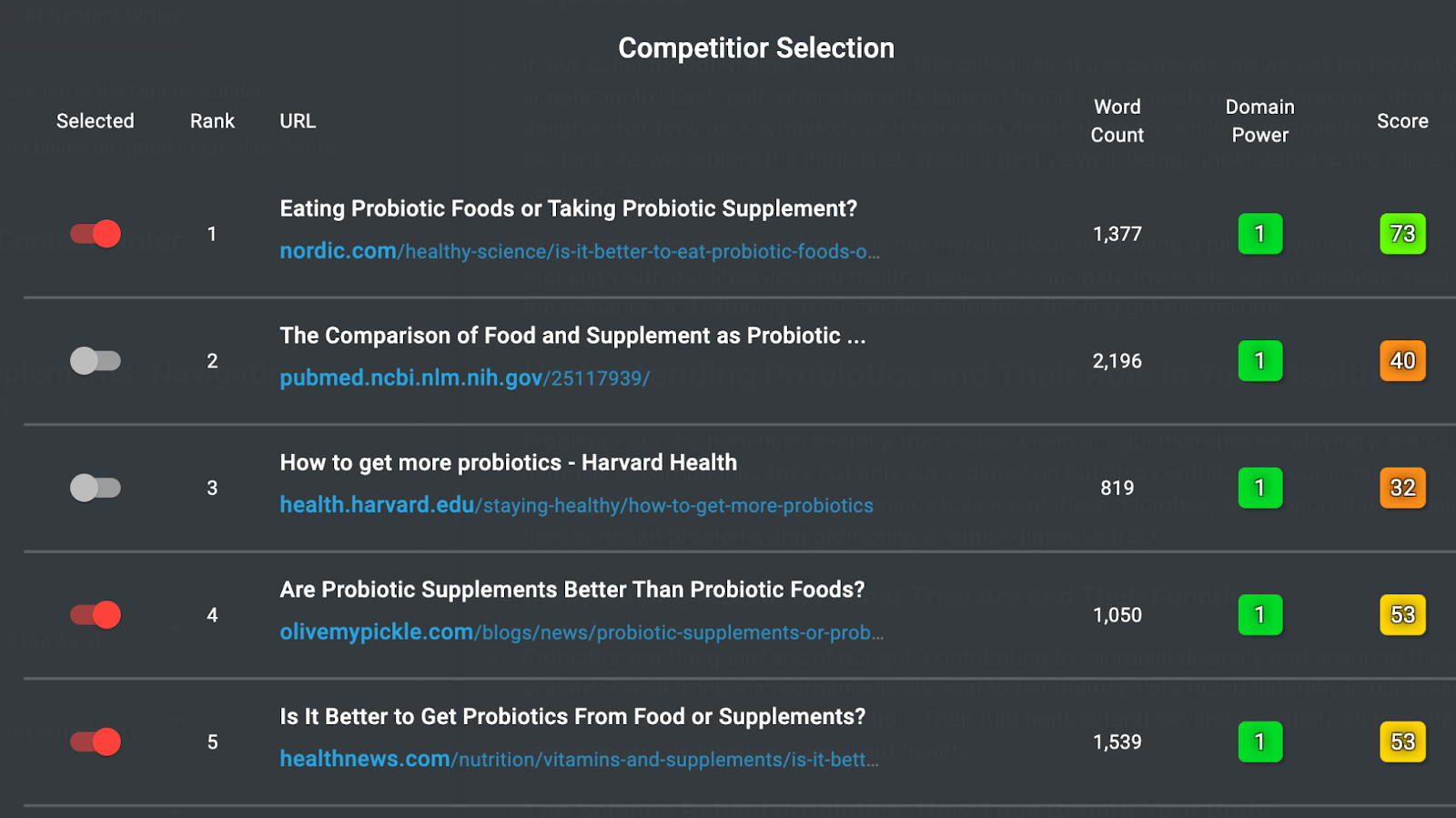
Task: Disable the nordic.com competitor toggle
Action: [96, 234]
